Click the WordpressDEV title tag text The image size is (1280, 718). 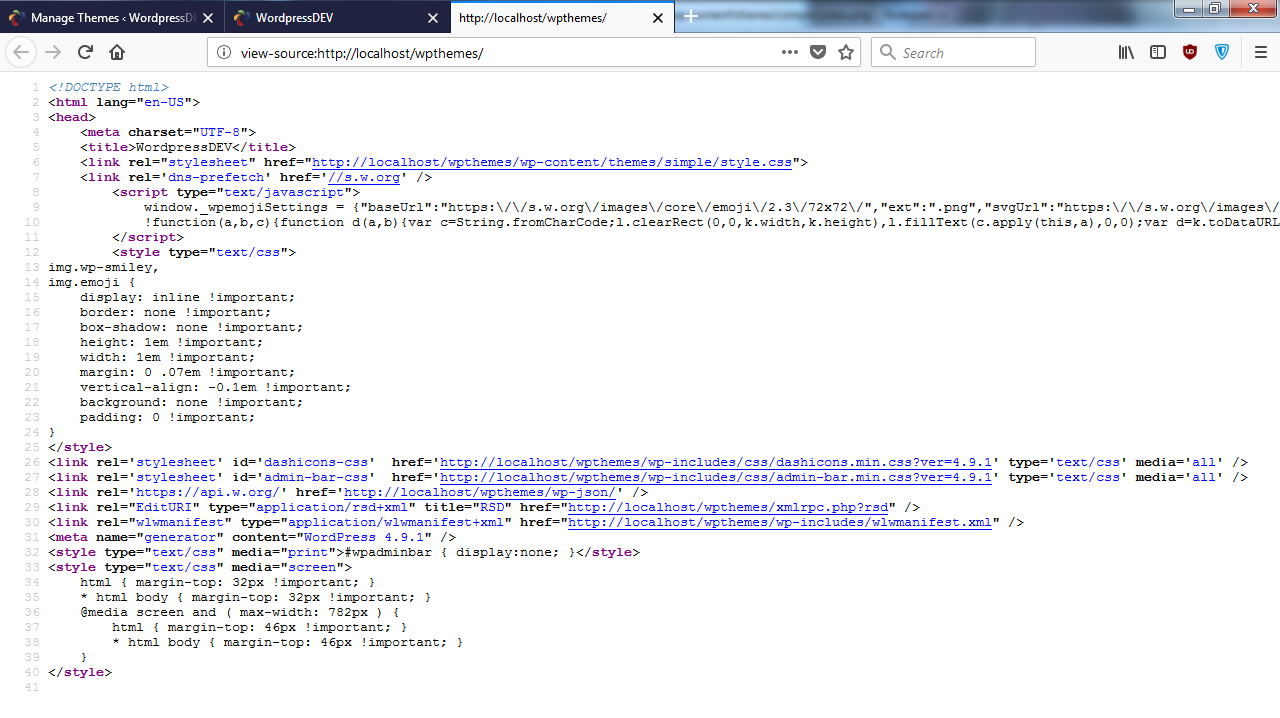tap(184, 147)
